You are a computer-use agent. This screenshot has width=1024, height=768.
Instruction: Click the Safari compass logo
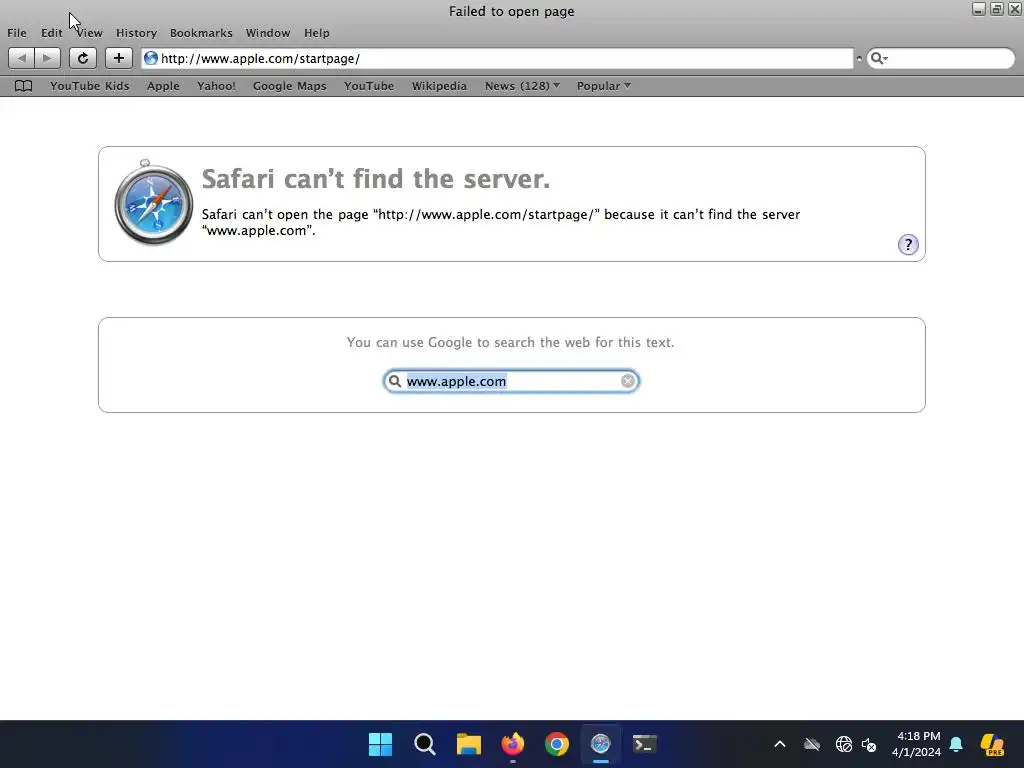(x=153, y=202)
